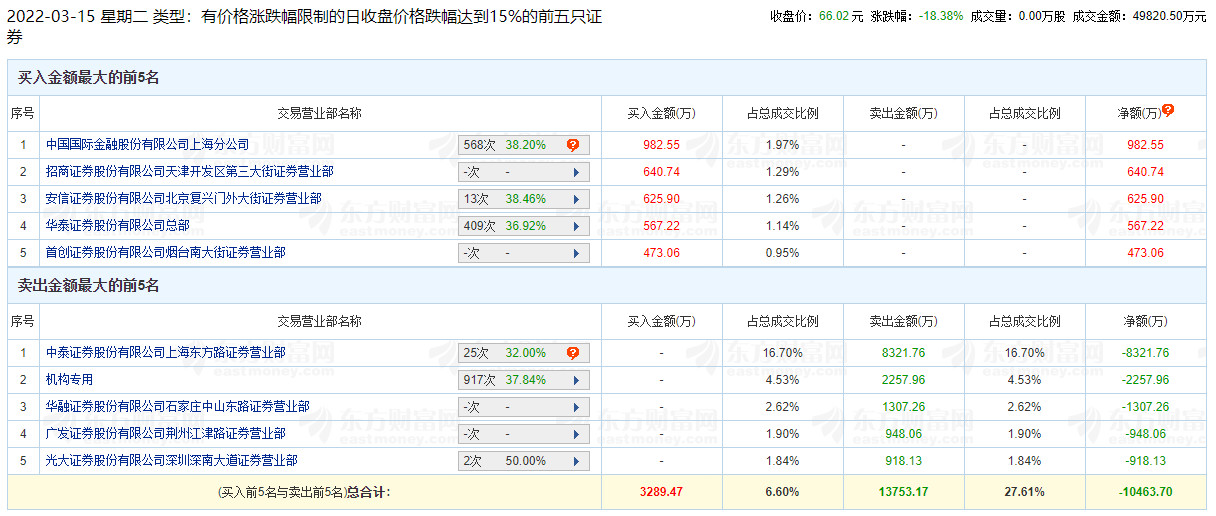The image size is (1216, 516).
Task: Click the 948.06 sell amount cell
Action: [903, 434]
